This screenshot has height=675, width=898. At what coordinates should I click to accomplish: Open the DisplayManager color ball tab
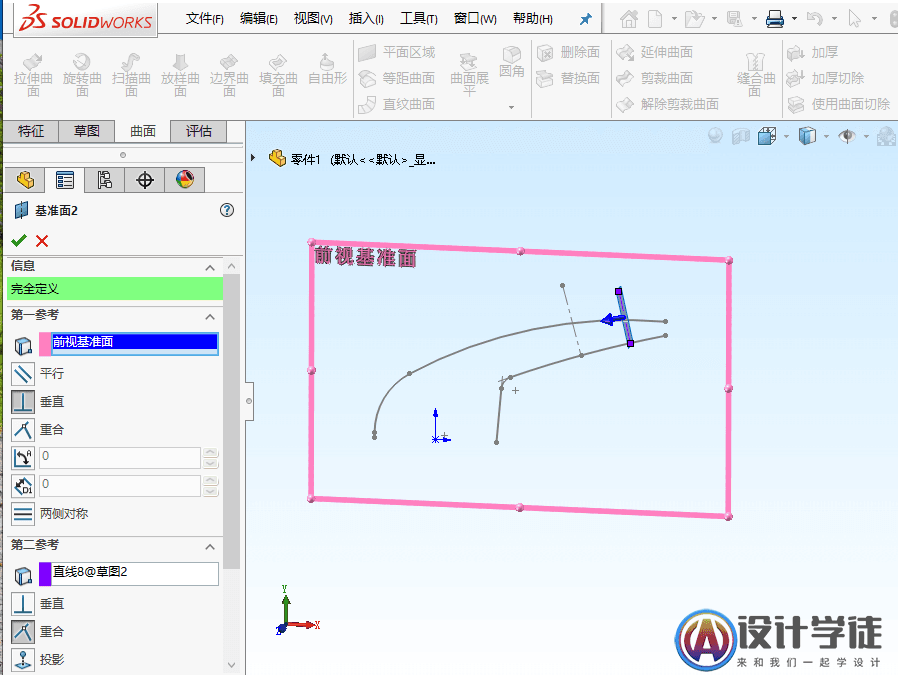[x=184, y=180]
